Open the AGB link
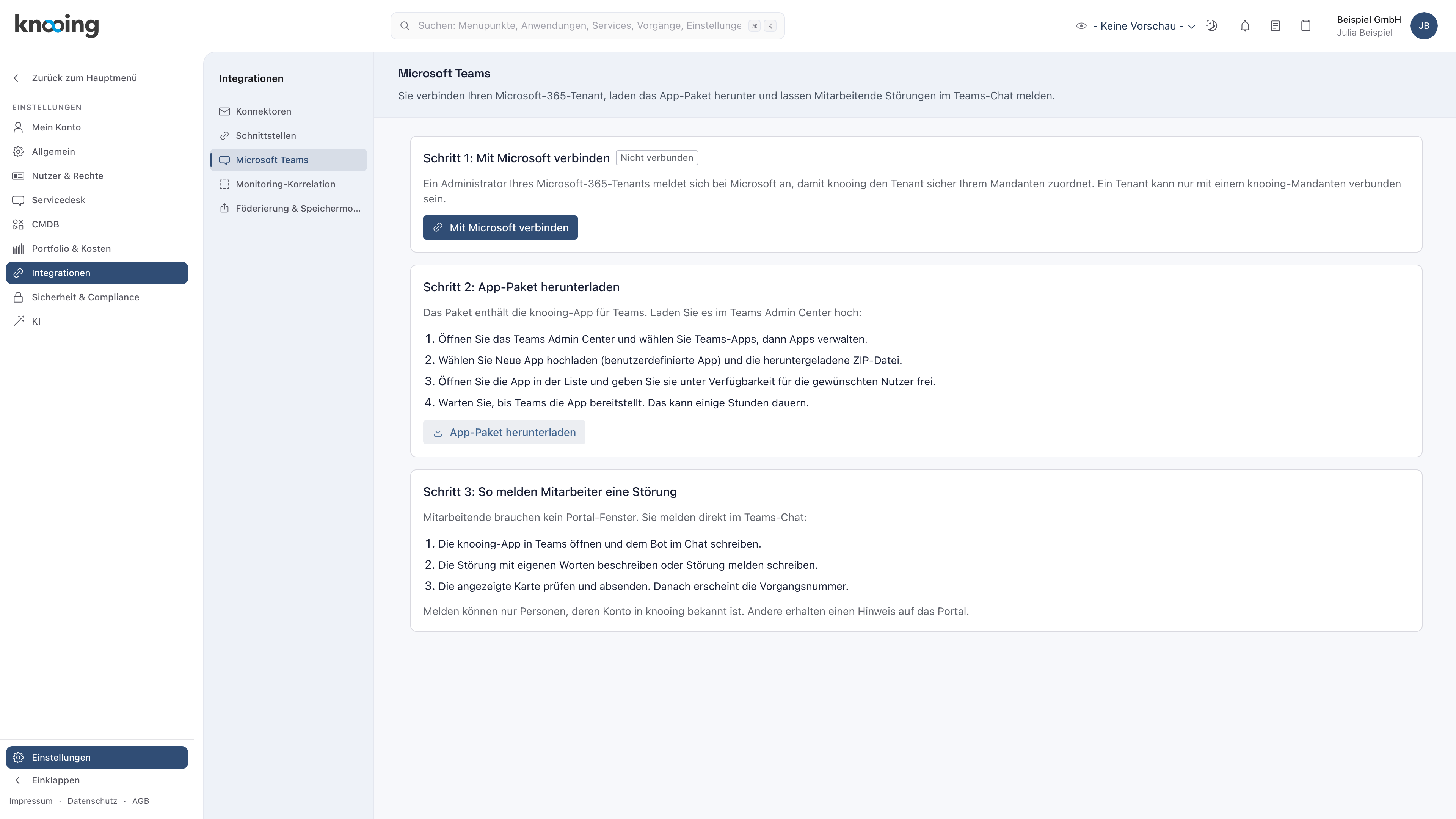The image size is (1456, 819). point(141,801)
